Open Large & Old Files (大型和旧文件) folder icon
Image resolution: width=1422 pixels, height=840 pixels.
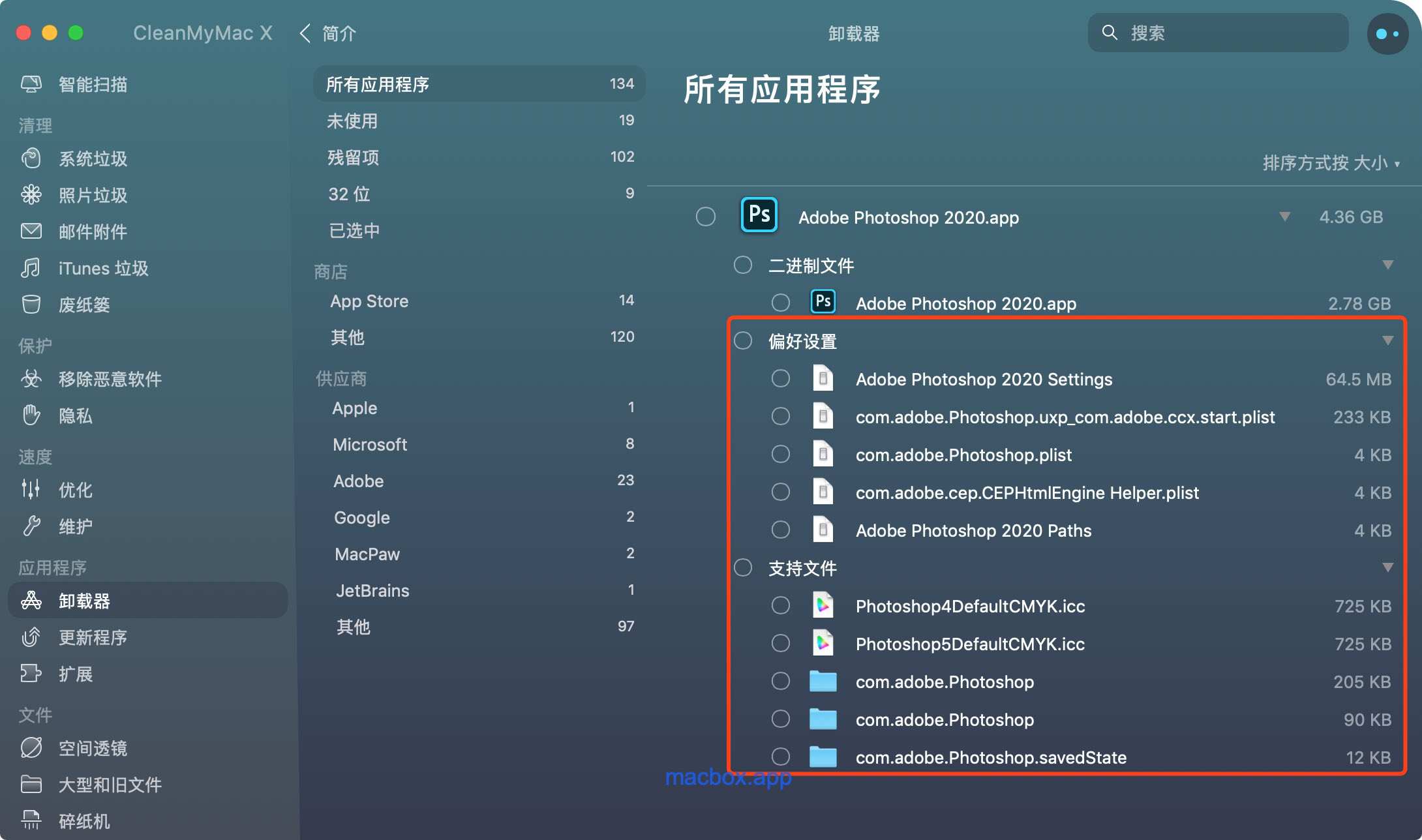[x=31, y=784]
